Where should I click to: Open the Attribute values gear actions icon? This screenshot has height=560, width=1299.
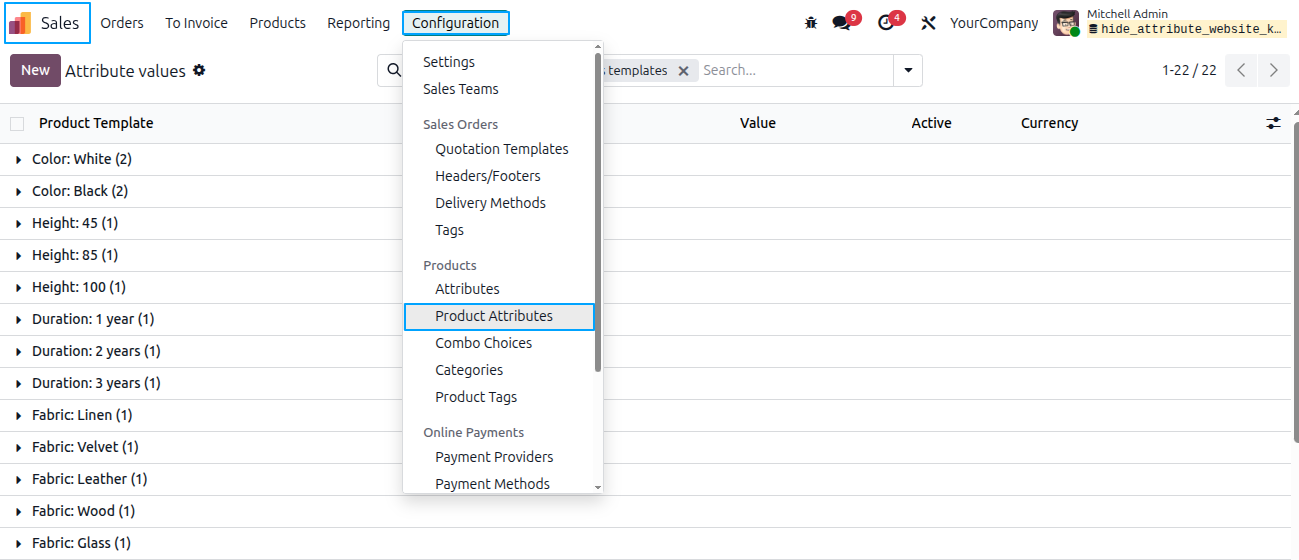(x=199, y=70)
